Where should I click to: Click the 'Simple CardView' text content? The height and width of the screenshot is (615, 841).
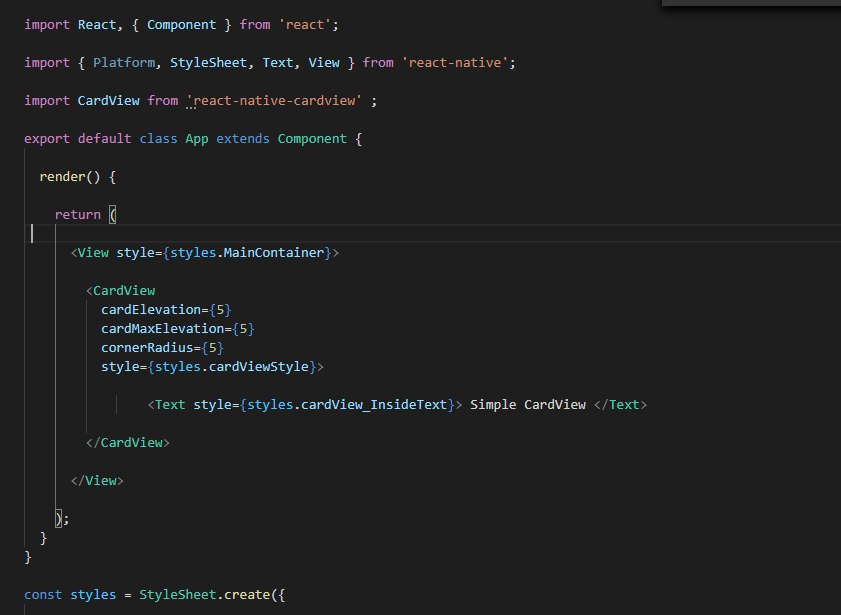(x=528, y=405)
